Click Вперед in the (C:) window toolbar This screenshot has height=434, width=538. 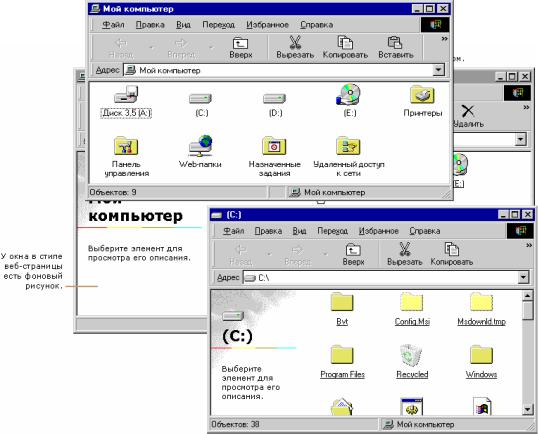coord(297,255)
